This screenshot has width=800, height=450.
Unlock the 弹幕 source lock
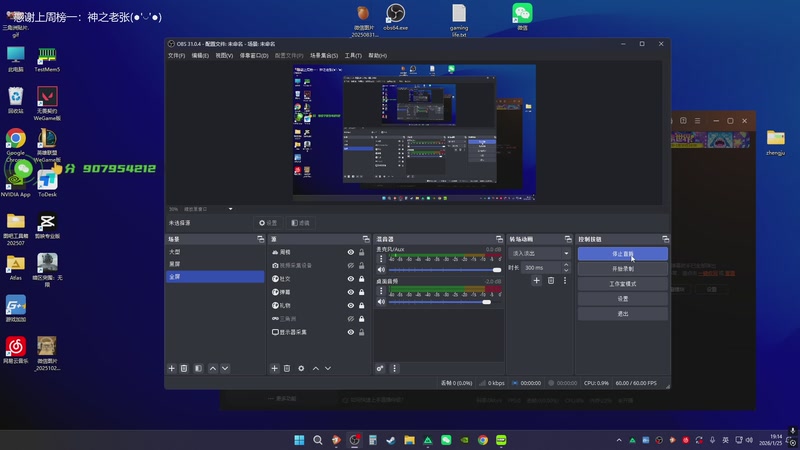tap(362, 292)
